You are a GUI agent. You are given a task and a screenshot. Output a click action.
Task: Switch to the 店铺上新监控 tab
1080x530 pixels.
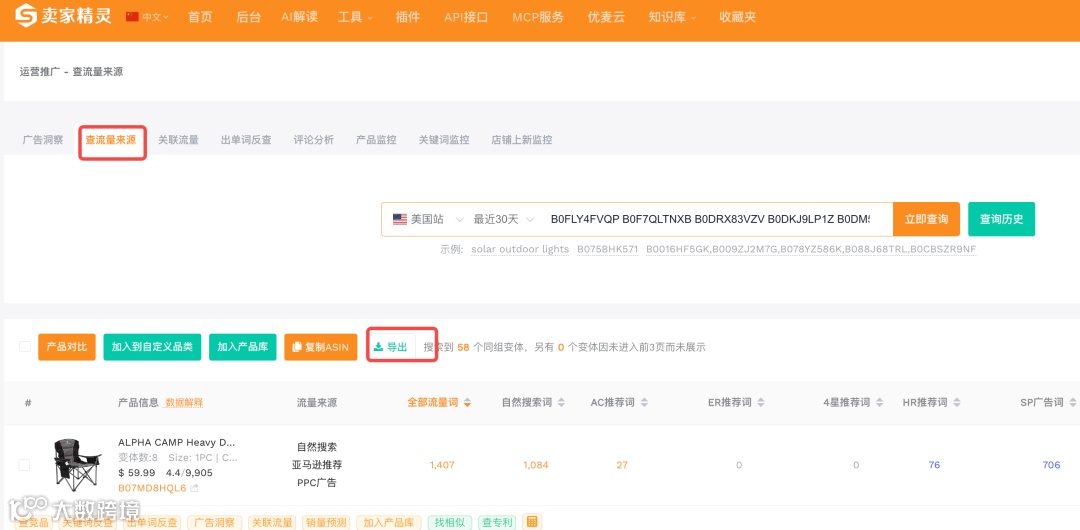(x=521, y=140)
